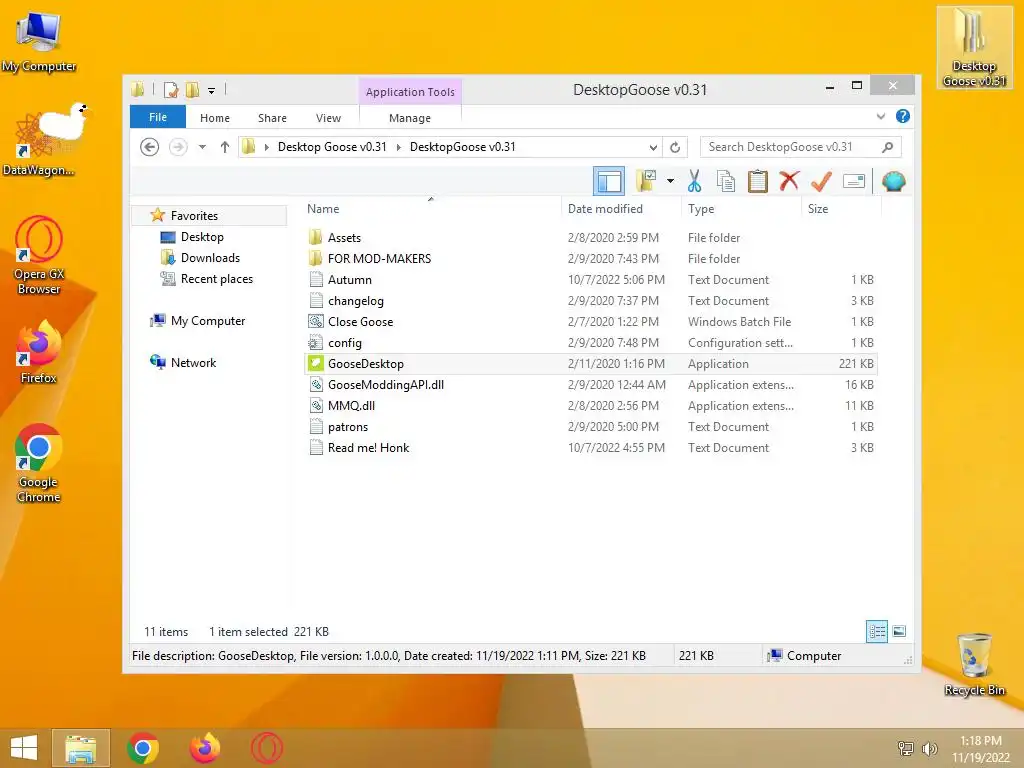Expand the folder options dropdown arrow

[x=670, y=181]
